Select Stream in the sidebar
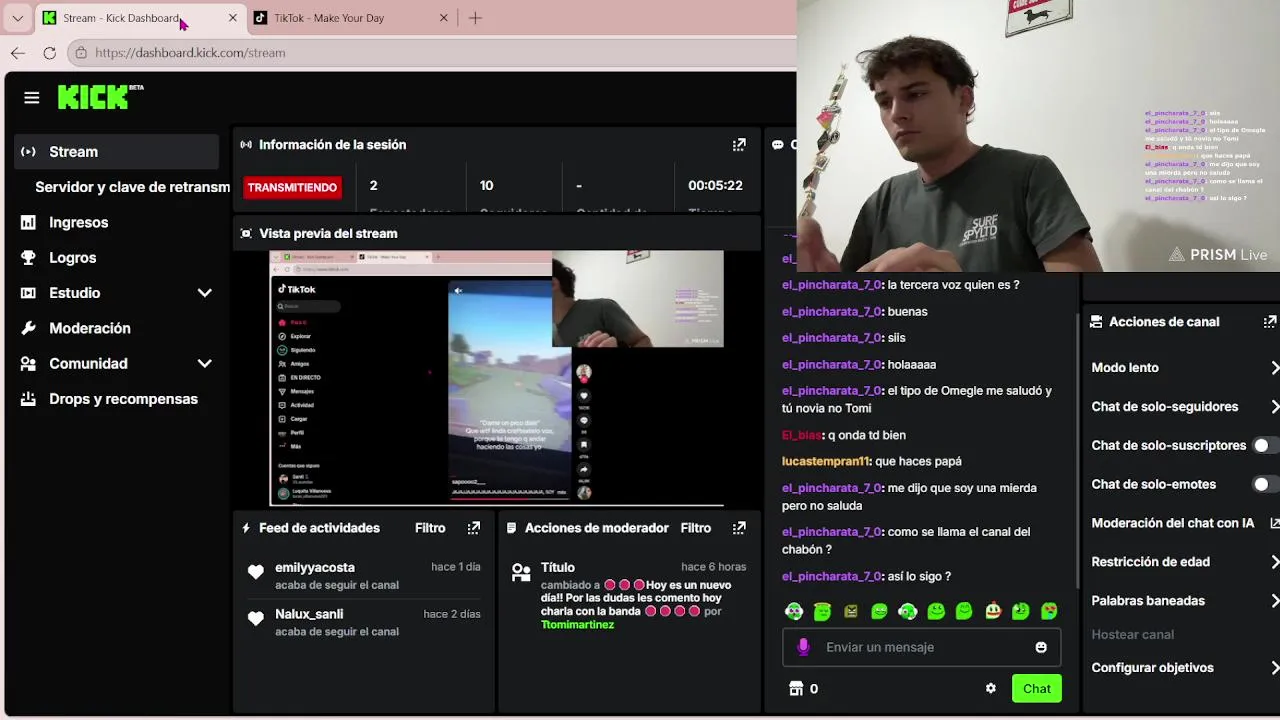This screenshot has height=720, width=1280. (x=116, y=152)
